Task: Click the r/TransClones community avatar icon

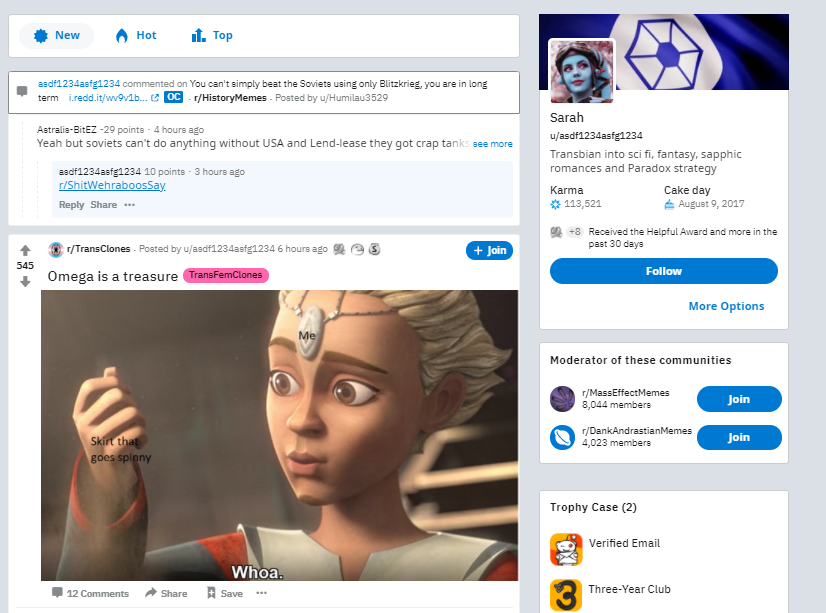Action: pos(55,250)
